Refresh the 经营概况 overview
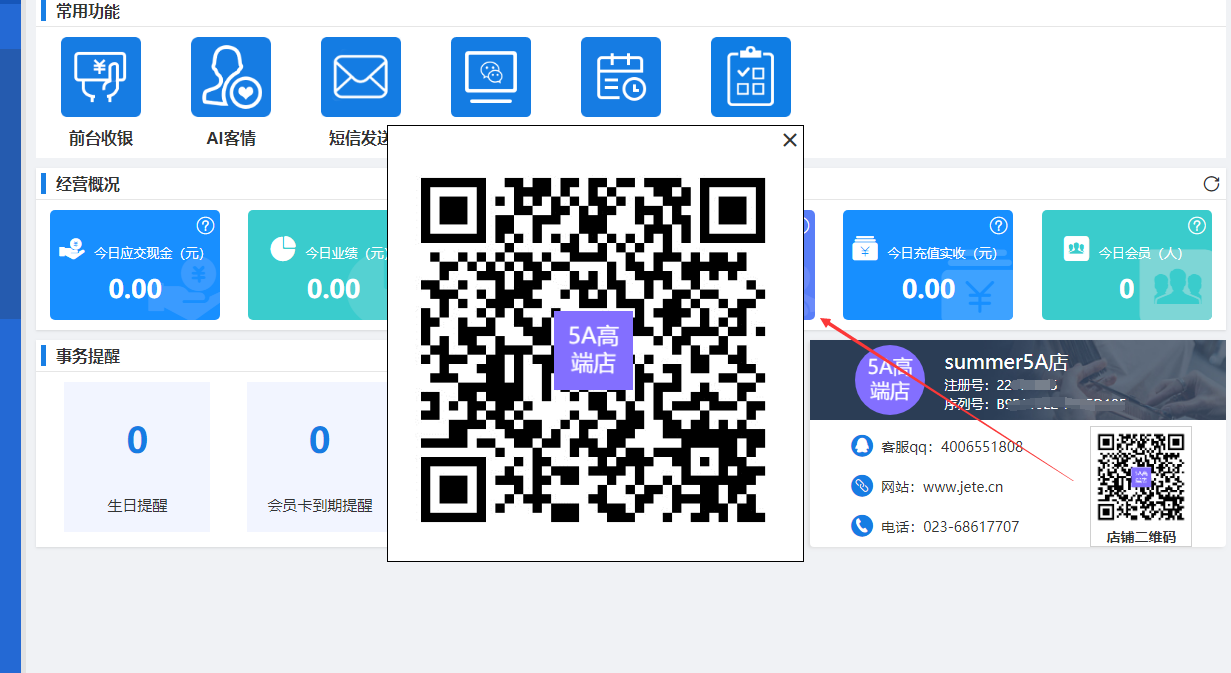This screenshot has width=1231, height=673. tap(1211, 184)
